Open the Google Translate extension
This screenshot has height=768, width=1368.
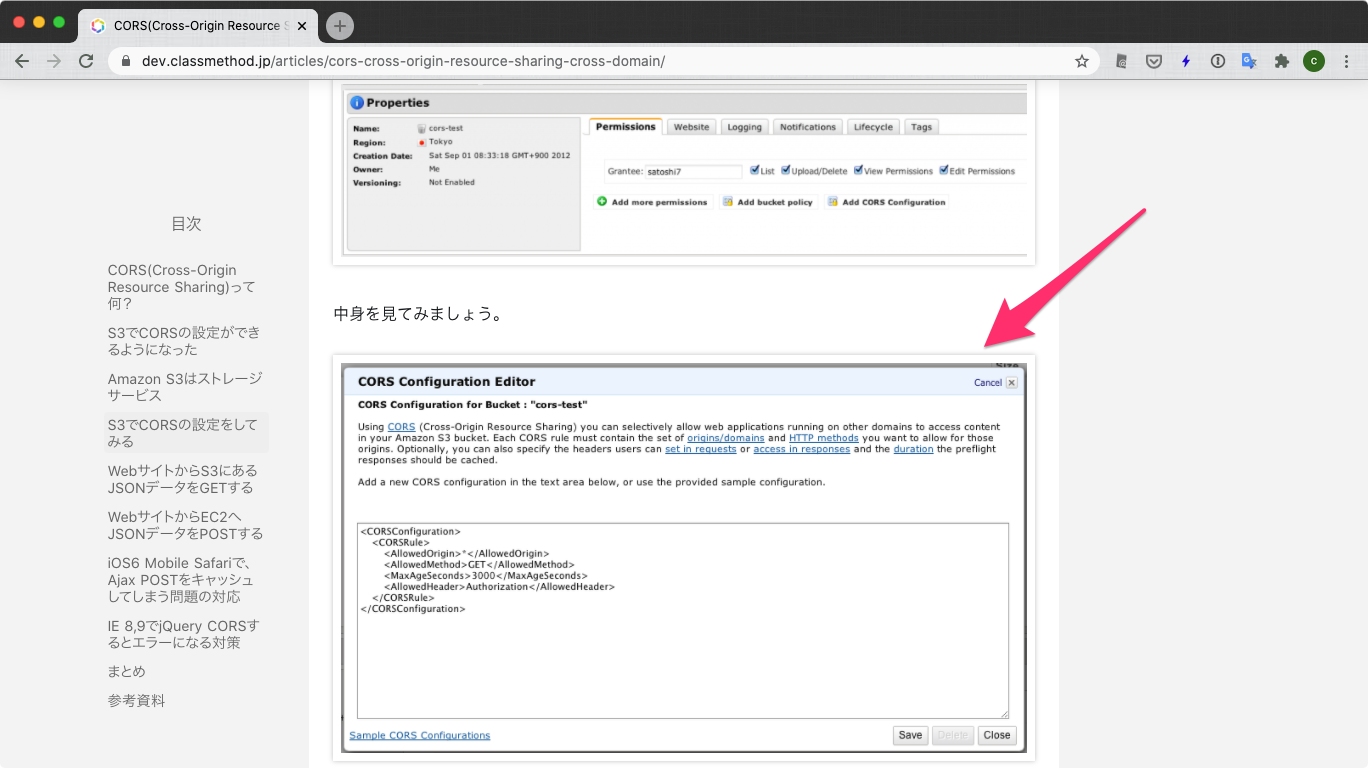pos(1249,61)
